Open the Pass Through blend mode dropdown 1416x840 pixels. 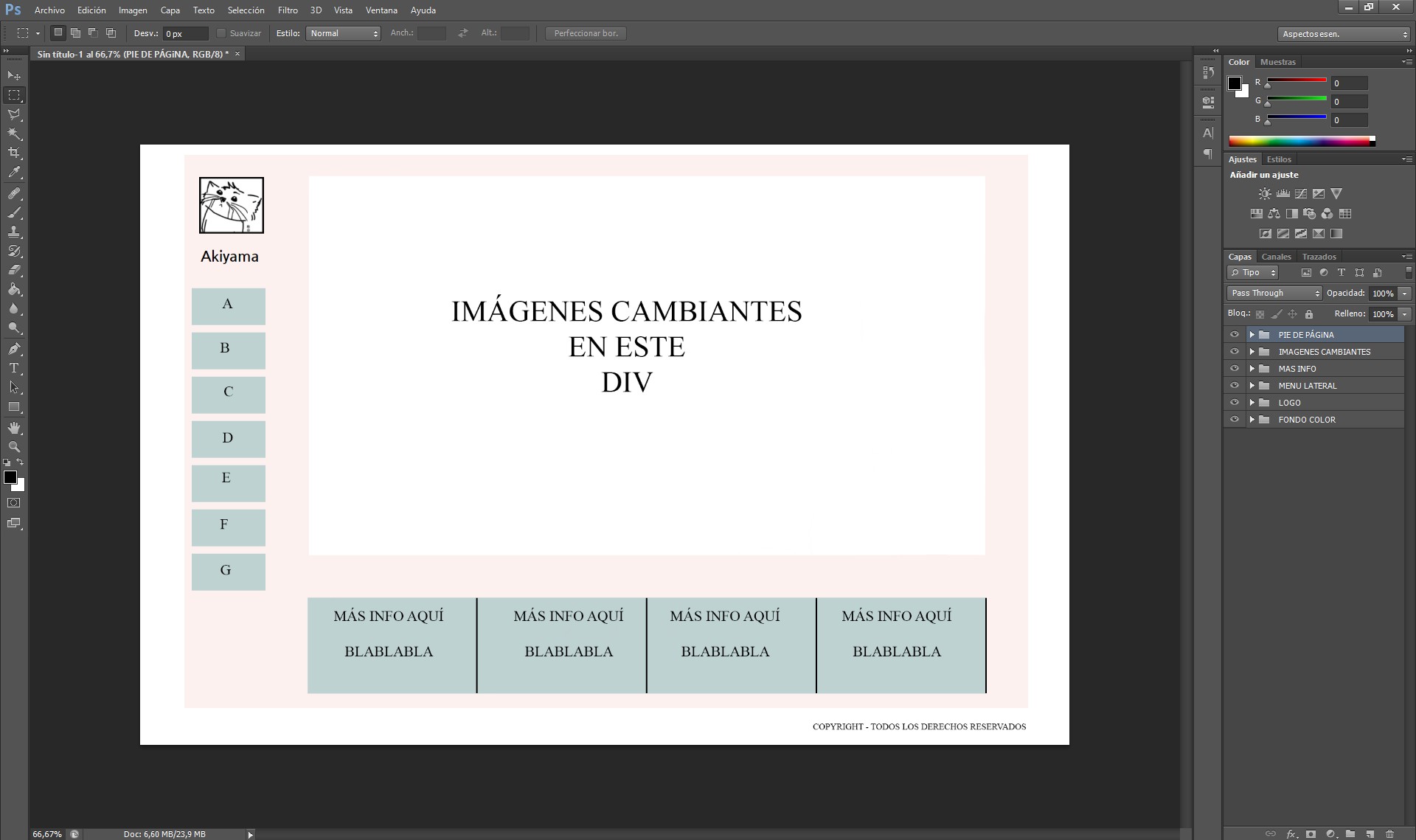click(x=1275, y=293)
